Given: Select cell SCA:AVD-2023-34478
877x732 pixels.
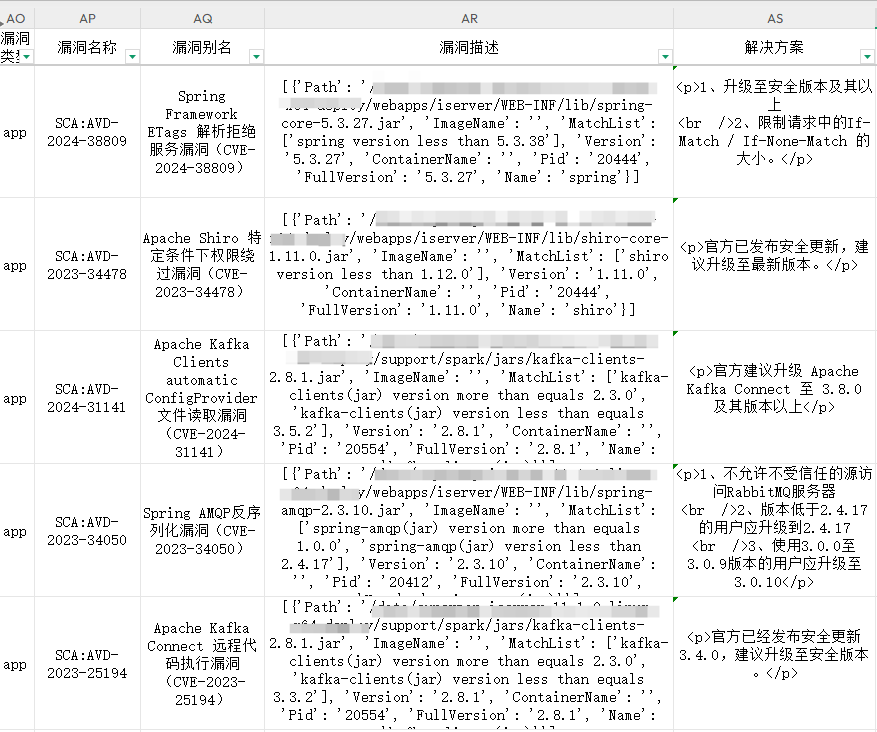Looking at the screenshot, I should point(87,265).
